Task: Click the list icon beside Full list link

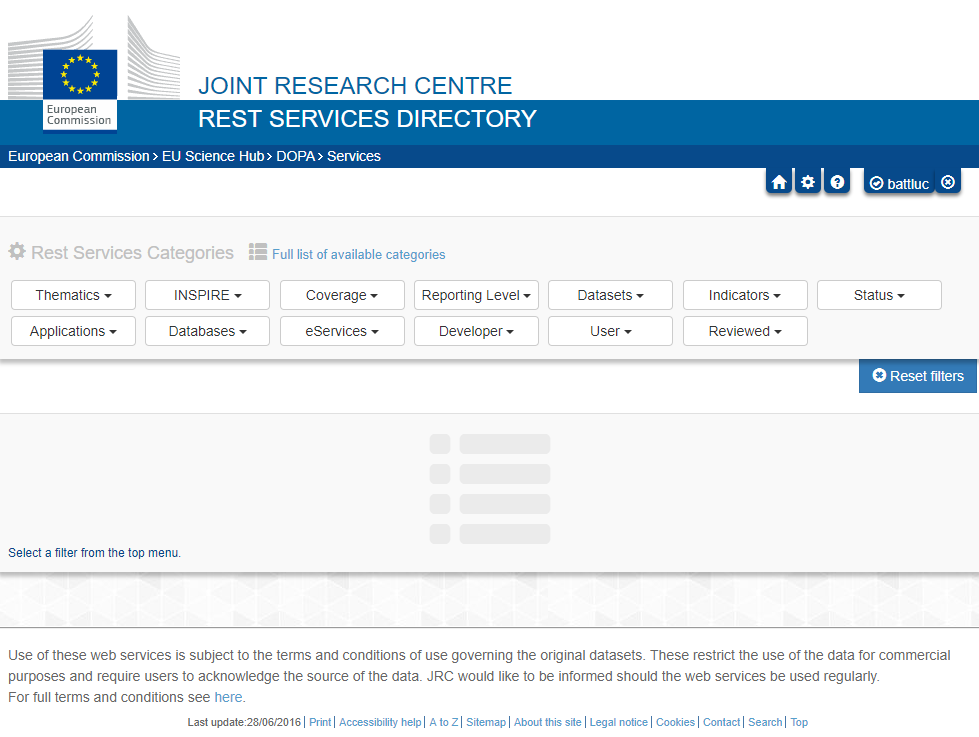Action: coord(258,252)
